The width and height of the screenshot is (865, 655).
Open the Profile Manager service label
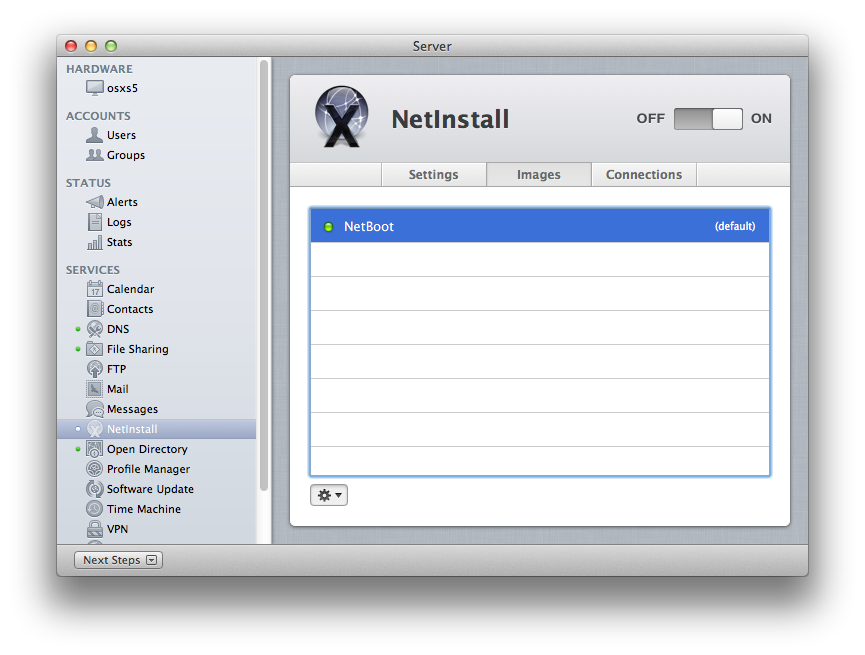(148, 469)
